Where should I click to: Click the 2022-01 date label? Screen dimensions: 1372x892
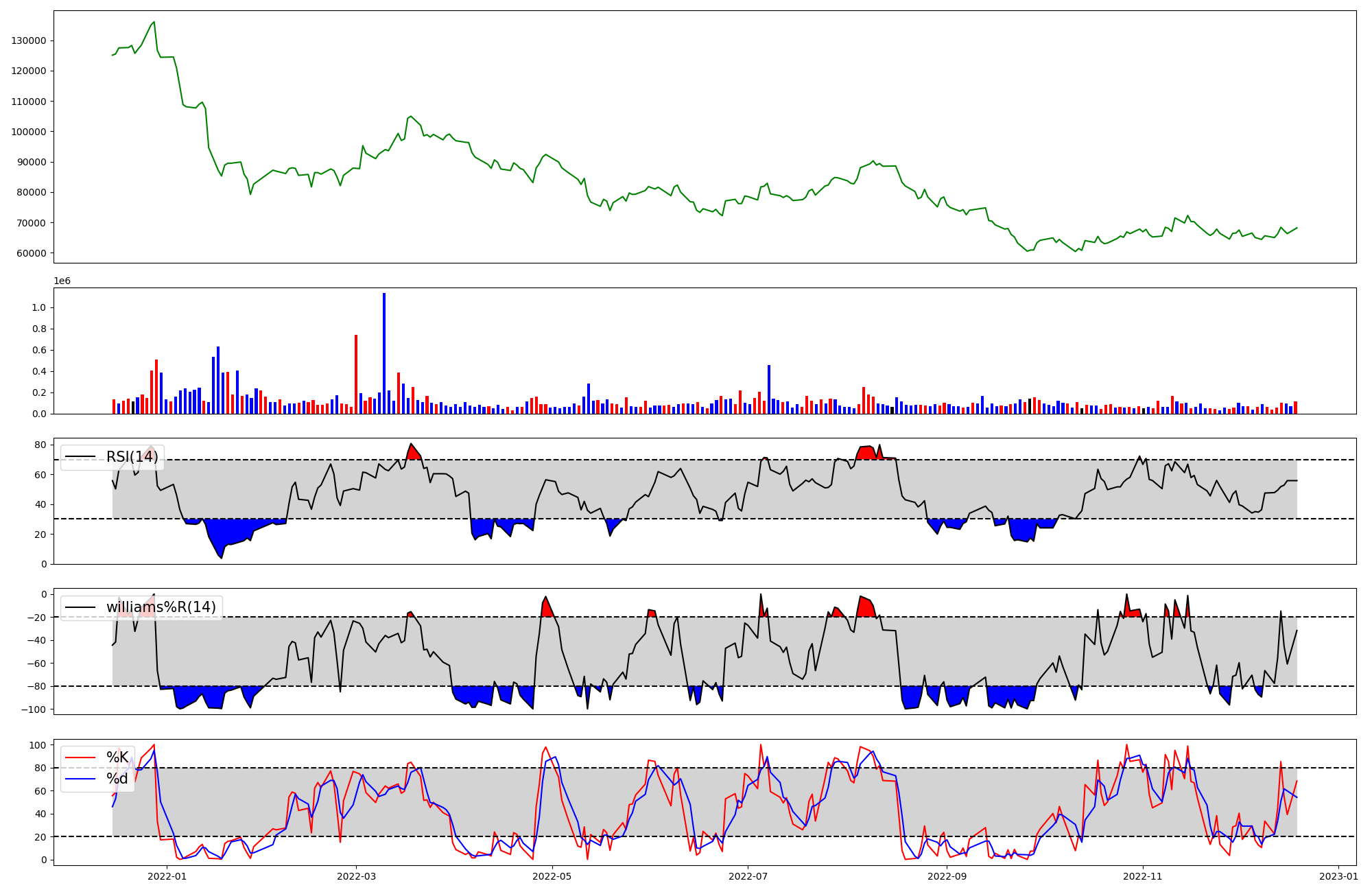click(x=167, y=876)
